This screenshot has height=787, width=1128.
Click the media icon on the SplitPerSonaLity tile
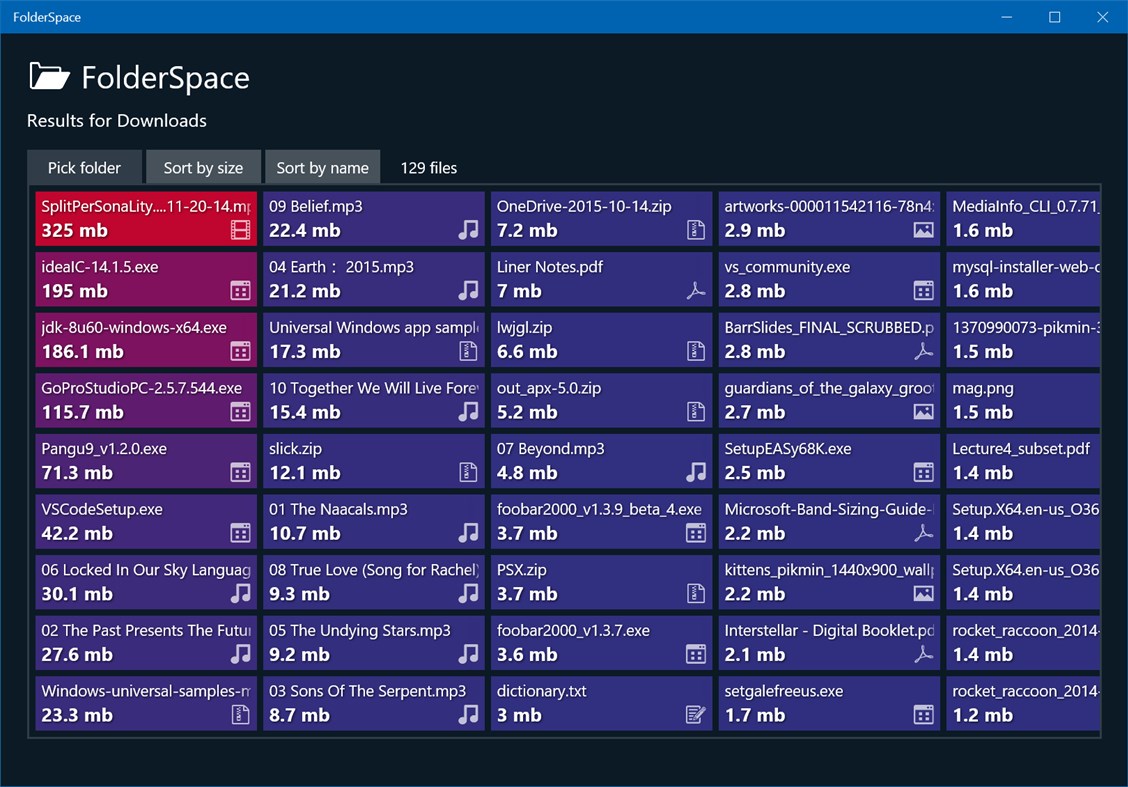click(x=239, y=230)
